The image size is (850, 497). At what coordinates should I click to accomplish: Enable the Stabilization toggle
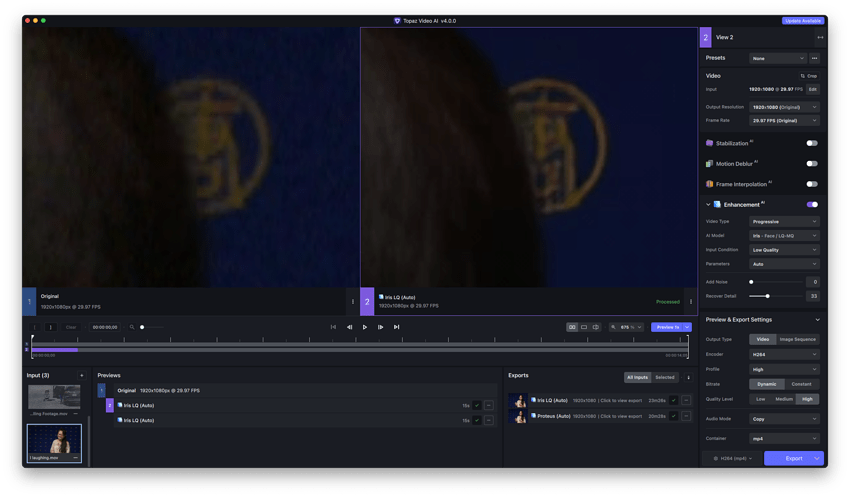812,143
